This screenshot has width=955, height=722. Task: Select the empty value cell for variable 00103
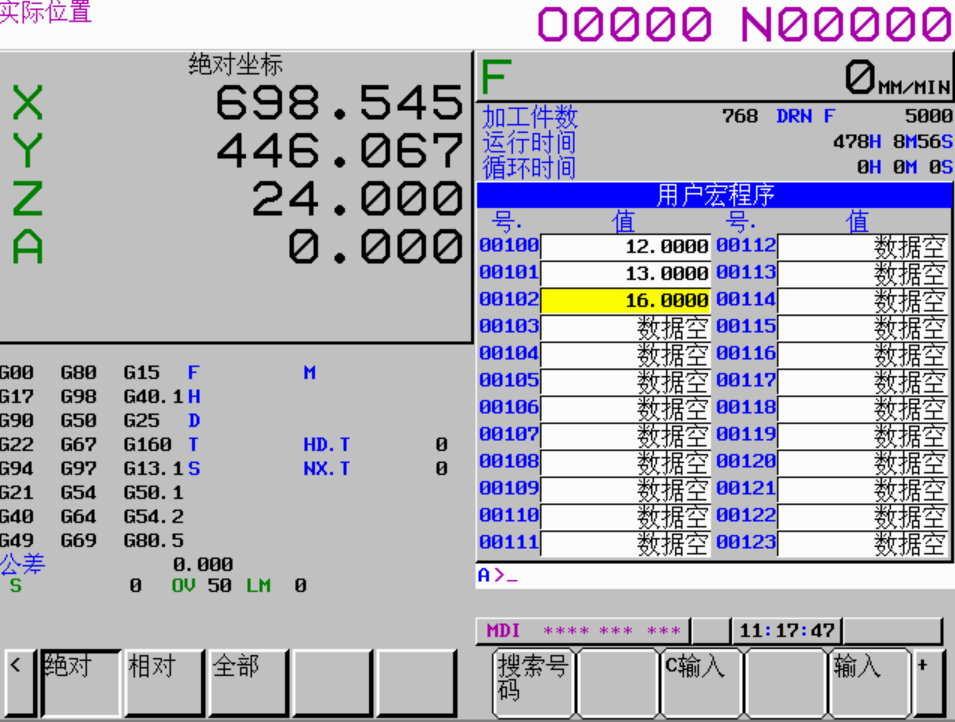[625, 327]
